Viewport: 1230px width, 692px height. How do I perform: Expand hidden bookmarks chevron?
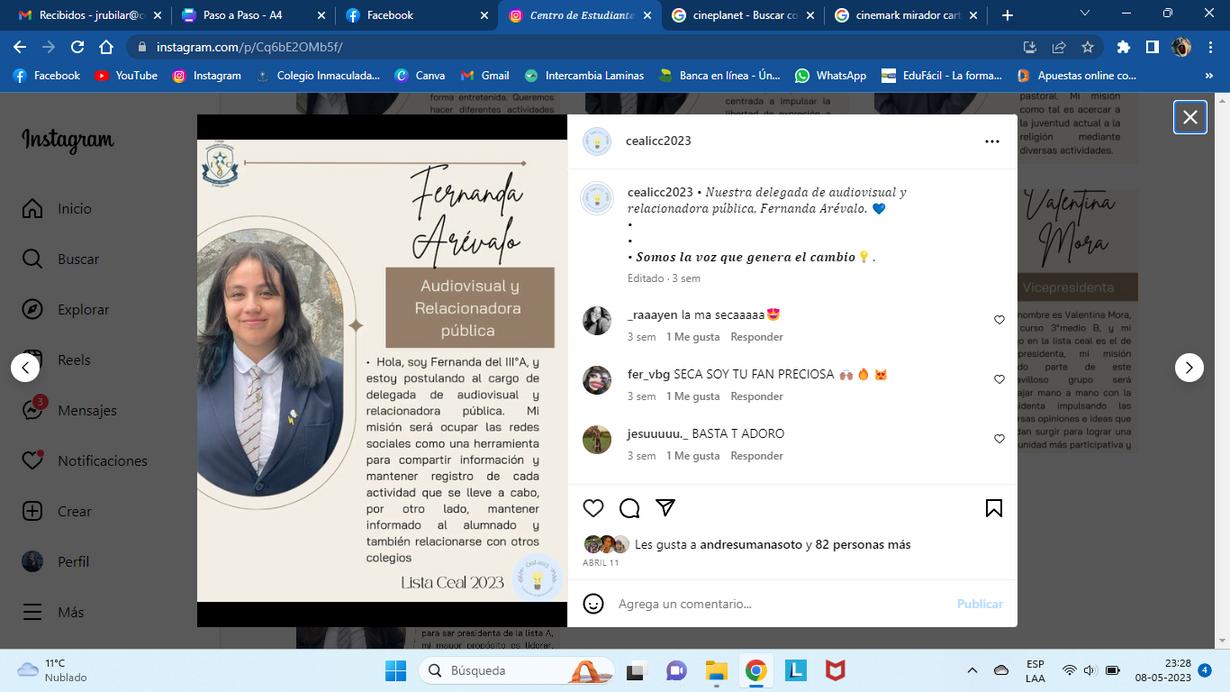tap(1209, 75)
